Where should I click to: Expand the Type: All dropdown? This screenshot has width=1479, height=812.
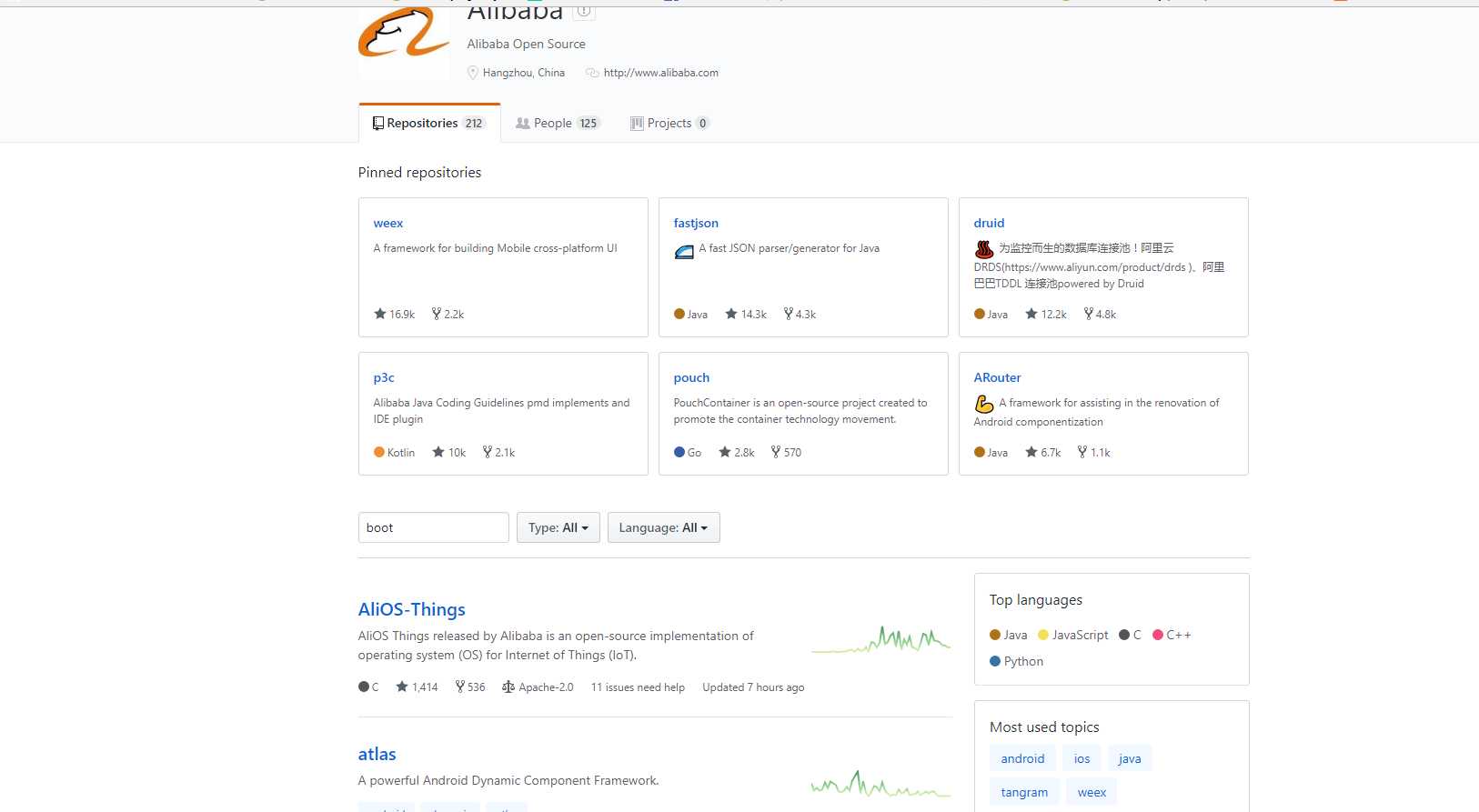[558, 527]
